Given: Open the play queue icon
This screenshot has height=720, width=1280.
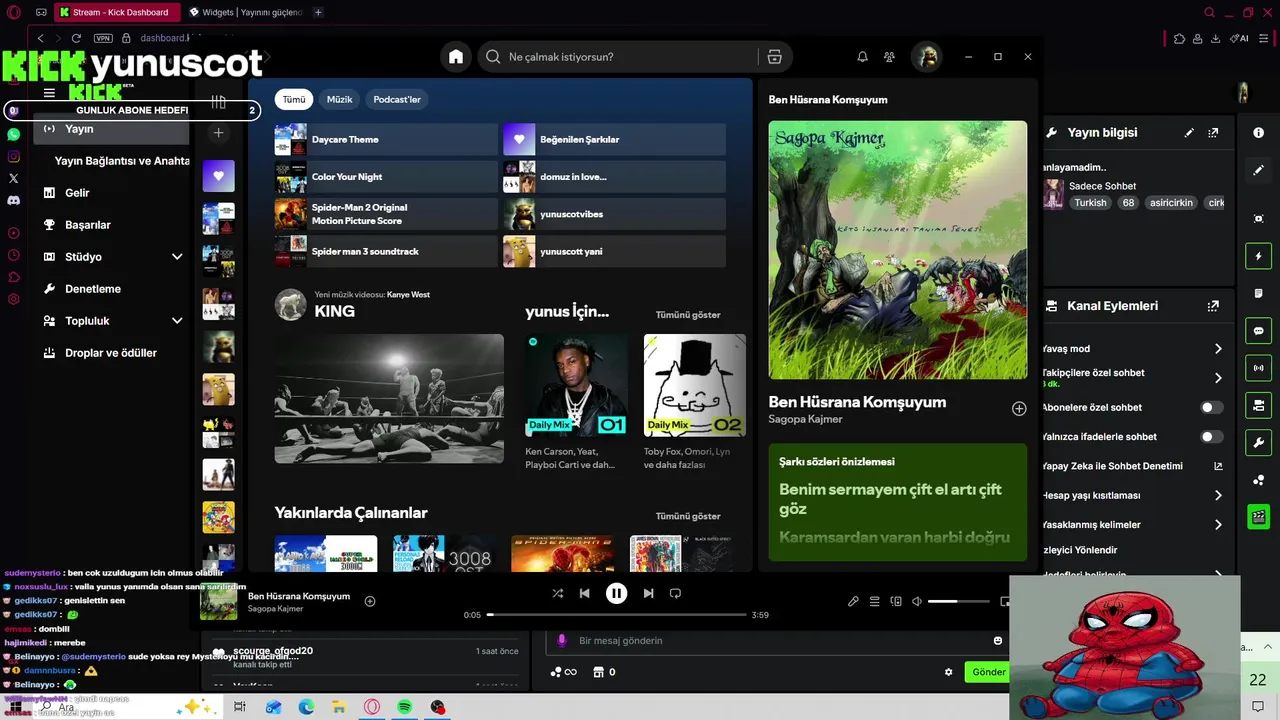Looking at the screenshot, I should (x=874, y=601).
